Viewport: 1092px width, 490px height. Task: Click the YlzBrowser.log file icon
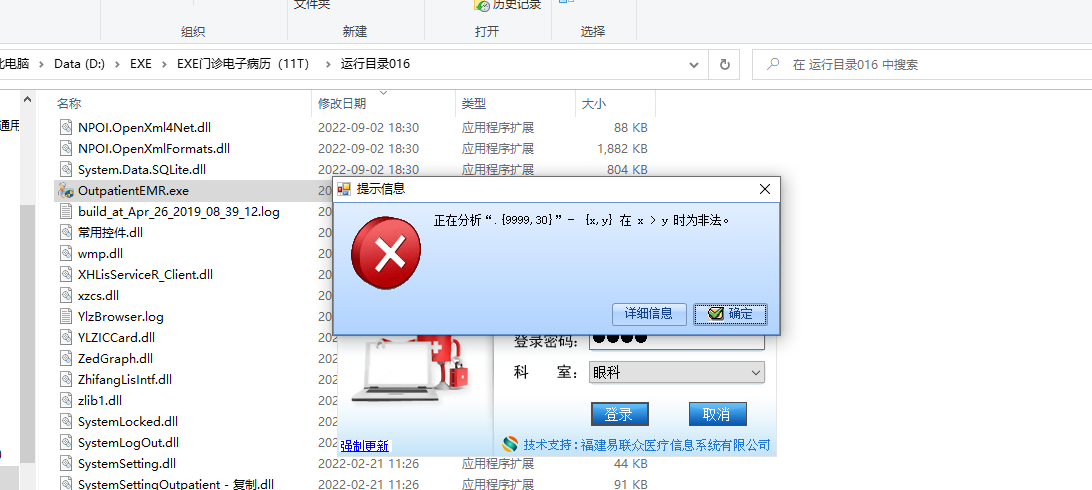tap(66, 317)
